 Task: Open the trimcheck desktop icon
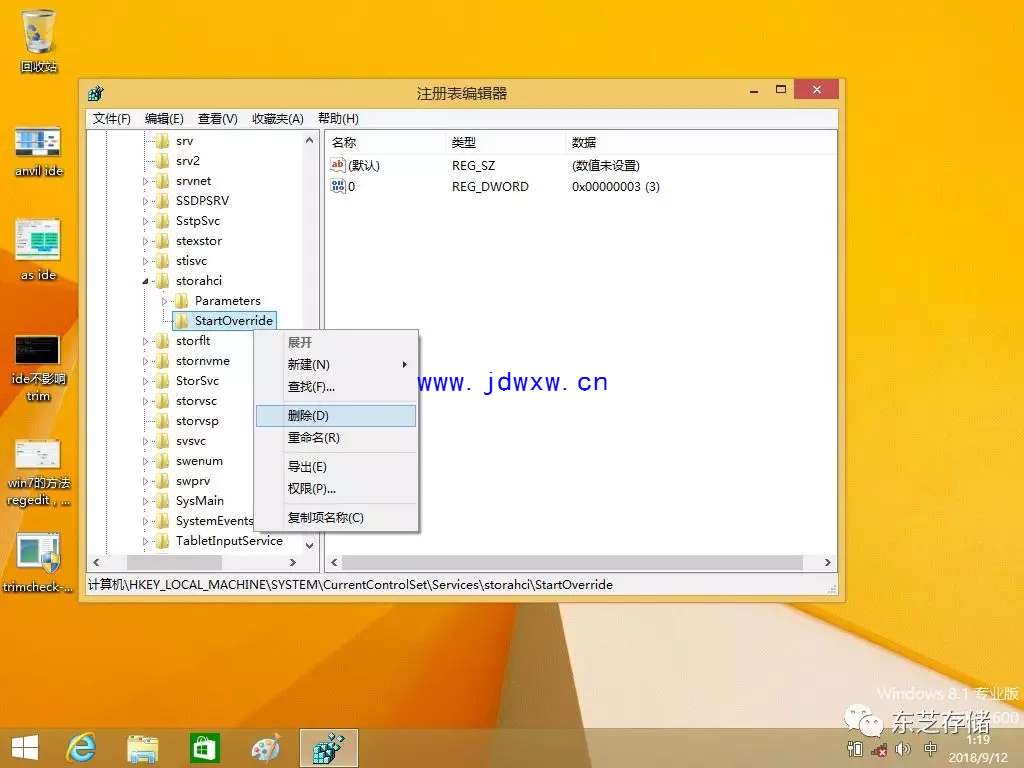(x=38, y=563)
